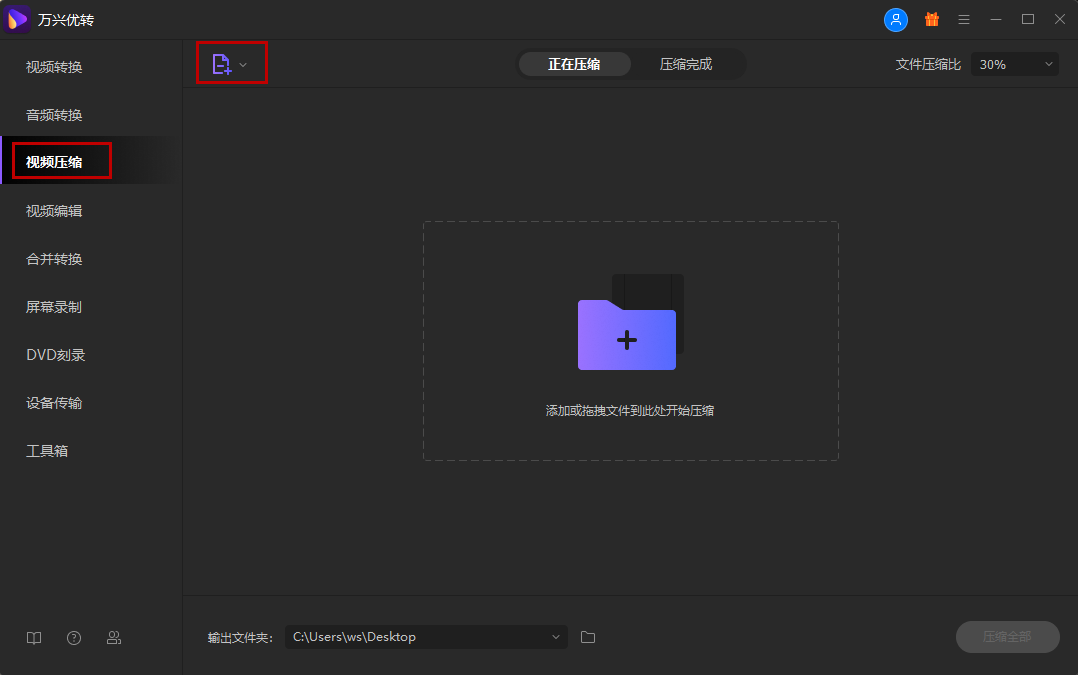This screenshot has height=675, width=1078.
Task: Maximize the application window
Action: (x=1028, y=19)
